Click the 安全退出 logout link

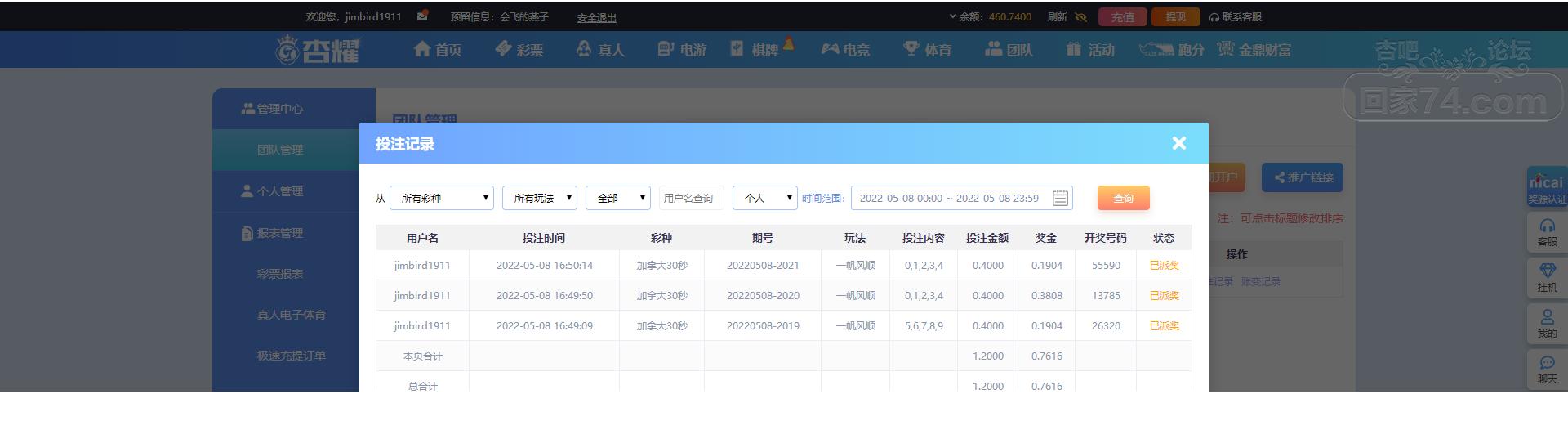pos(597,17)
